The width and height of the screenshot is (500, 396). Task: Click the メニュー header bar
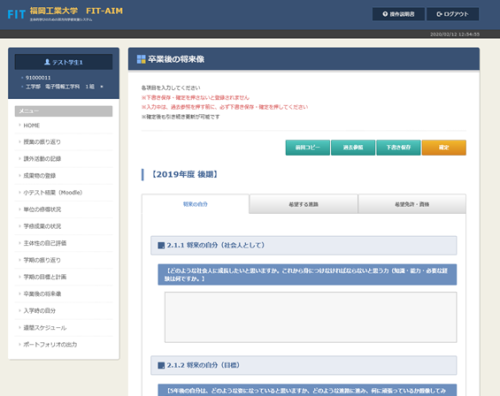click(64, 111)
